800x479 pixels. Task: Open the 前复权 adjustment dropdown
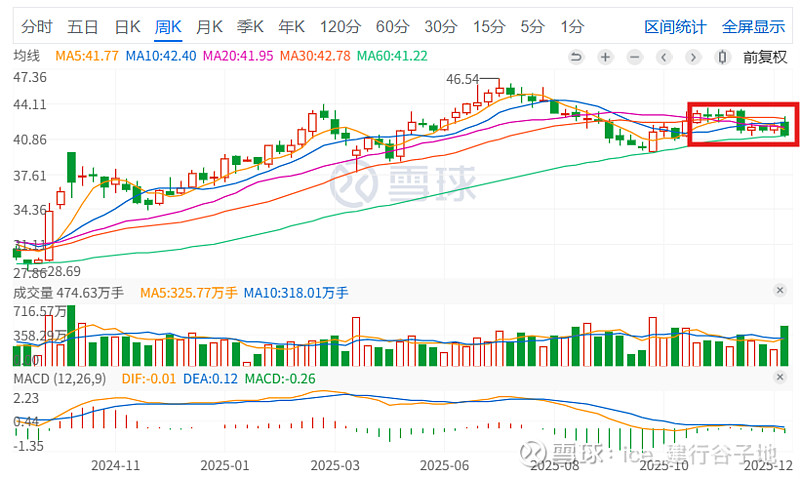[x=766, y=57]
